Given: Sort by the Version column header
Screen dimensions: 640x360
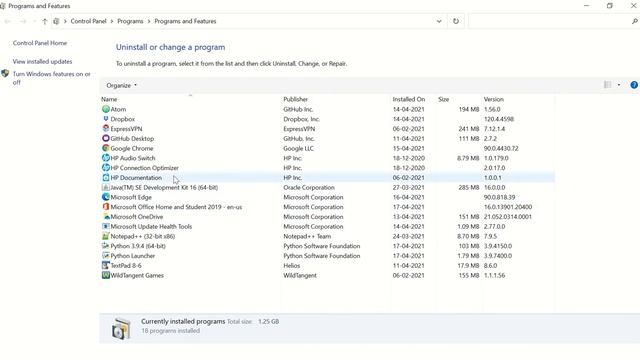Looking at the screenshot, I should [493, 99].
